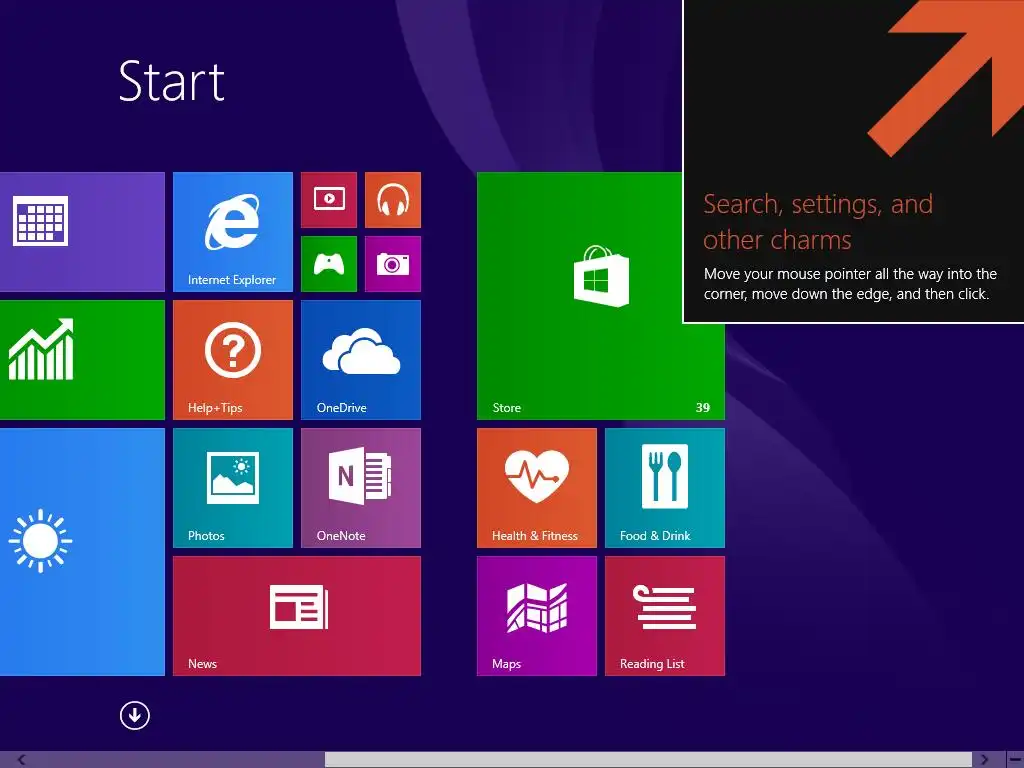Click the scrollbar right arrow

984,760
